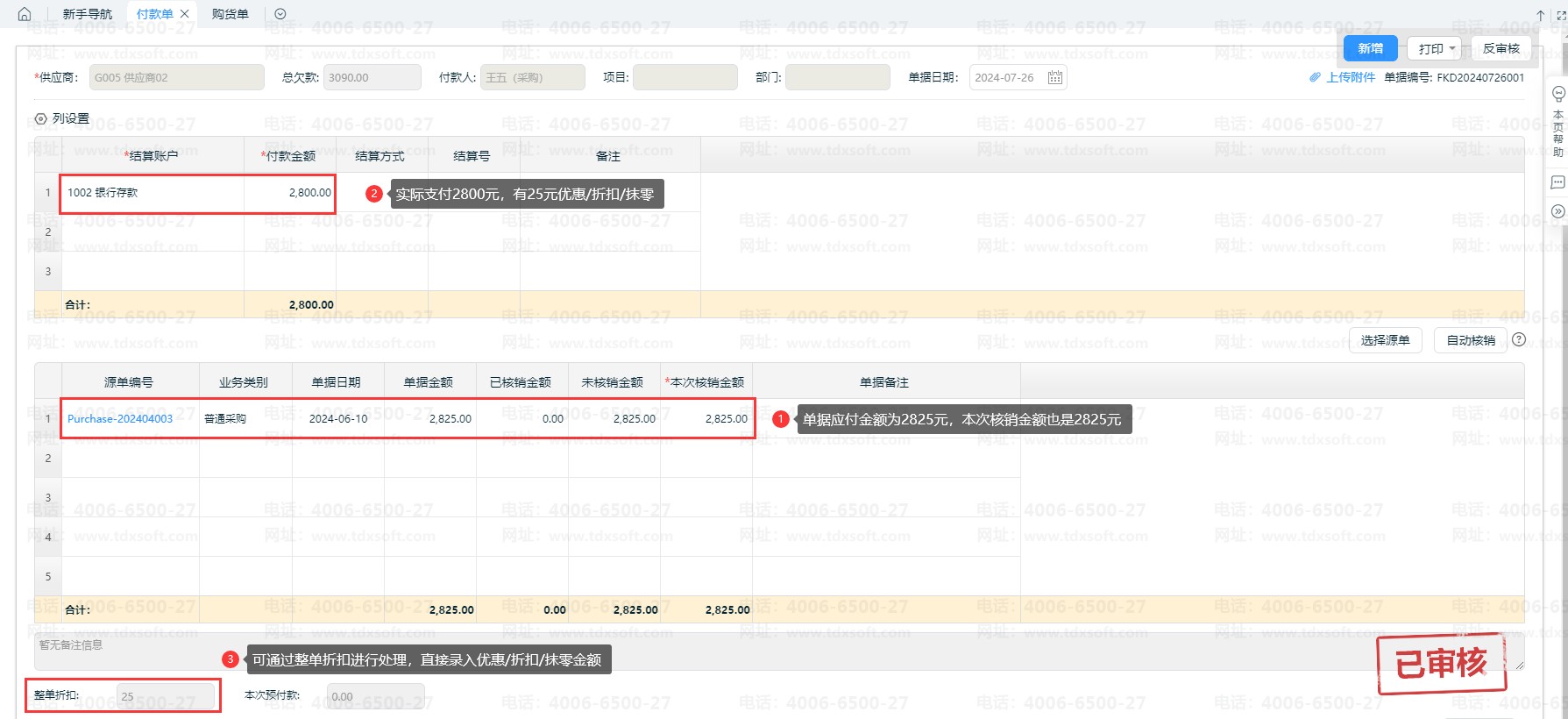Toggle the fullscreen icon at top right
Viewport: 1568px width, 719px height.
pyautogui.click(x=1560, y=15)
